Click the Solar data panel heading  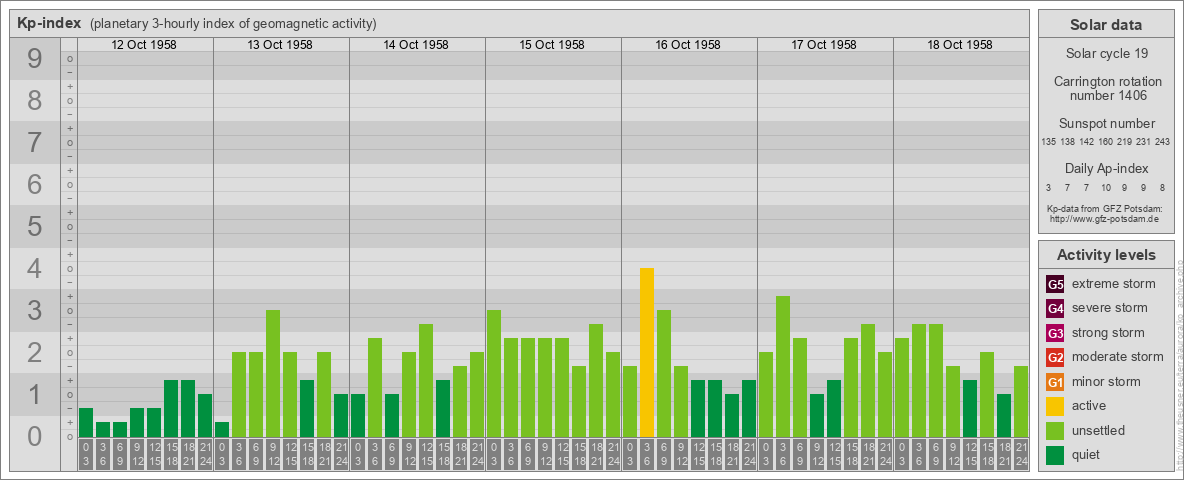[x=1106, y=25]
